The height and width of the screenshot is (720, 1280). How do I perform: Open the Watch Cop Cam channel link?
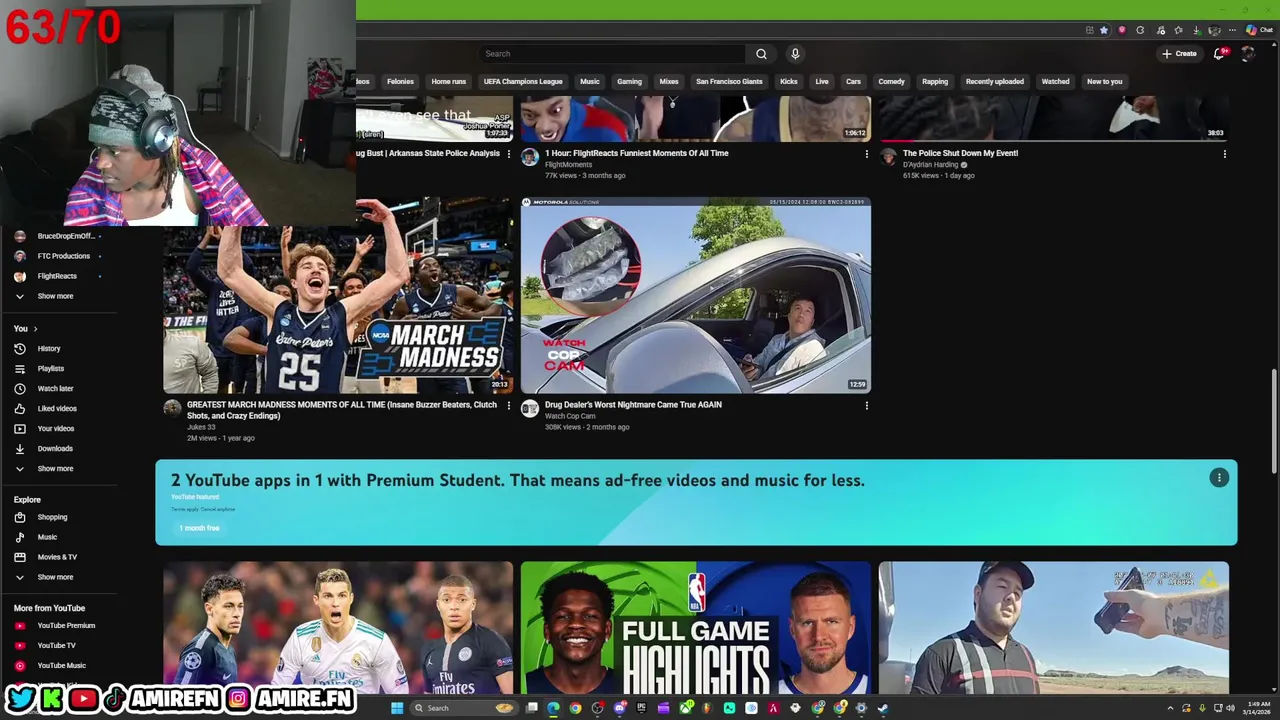570,416
